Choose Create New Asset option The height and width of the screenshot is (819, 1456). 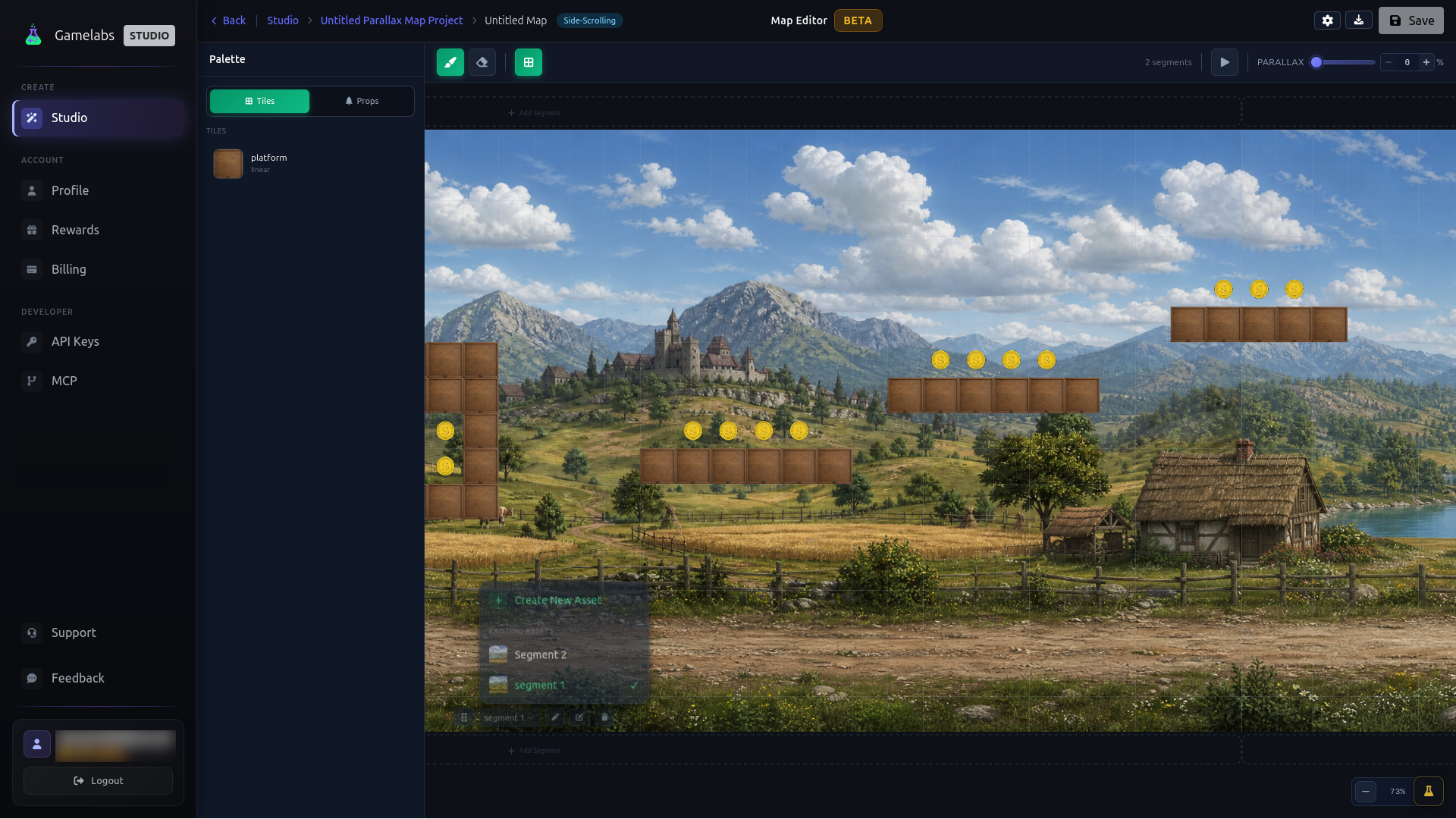coord(563,600)
